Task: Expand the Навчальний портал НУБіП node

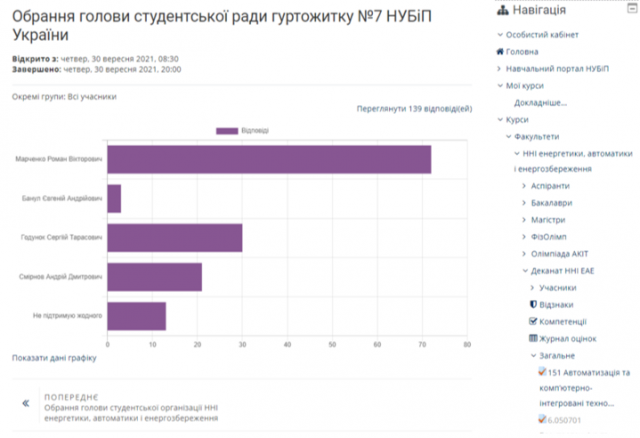Action: click(499, 69)
